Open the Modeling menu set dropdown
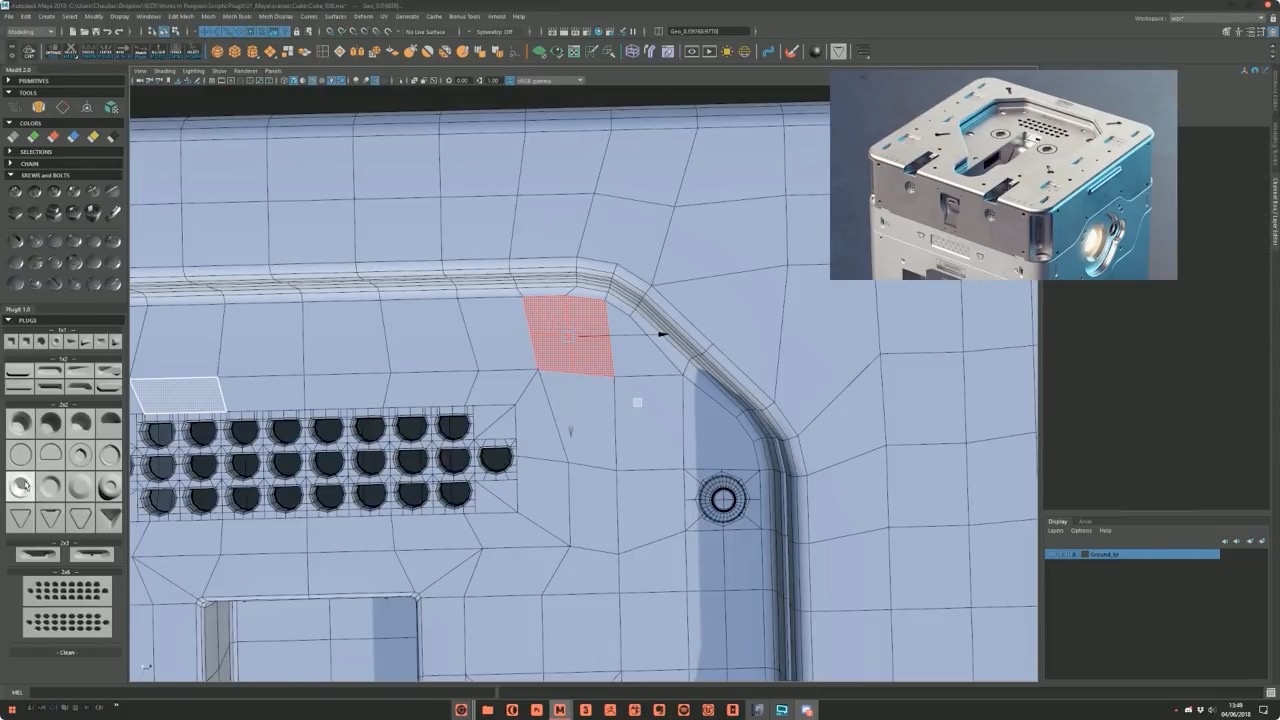 [x=30, y=31]
